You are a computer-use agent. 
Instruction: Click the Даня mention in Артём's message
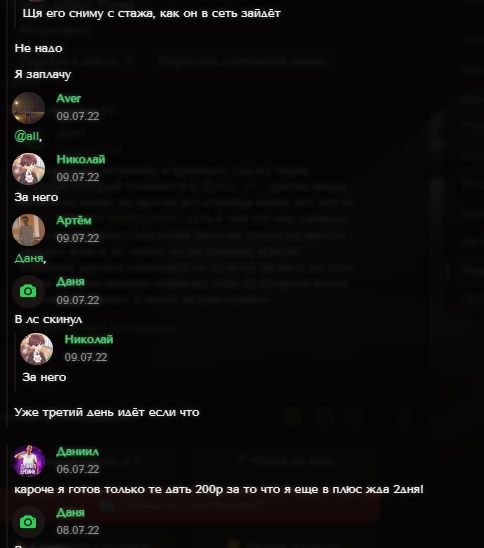tap(29, 258)
